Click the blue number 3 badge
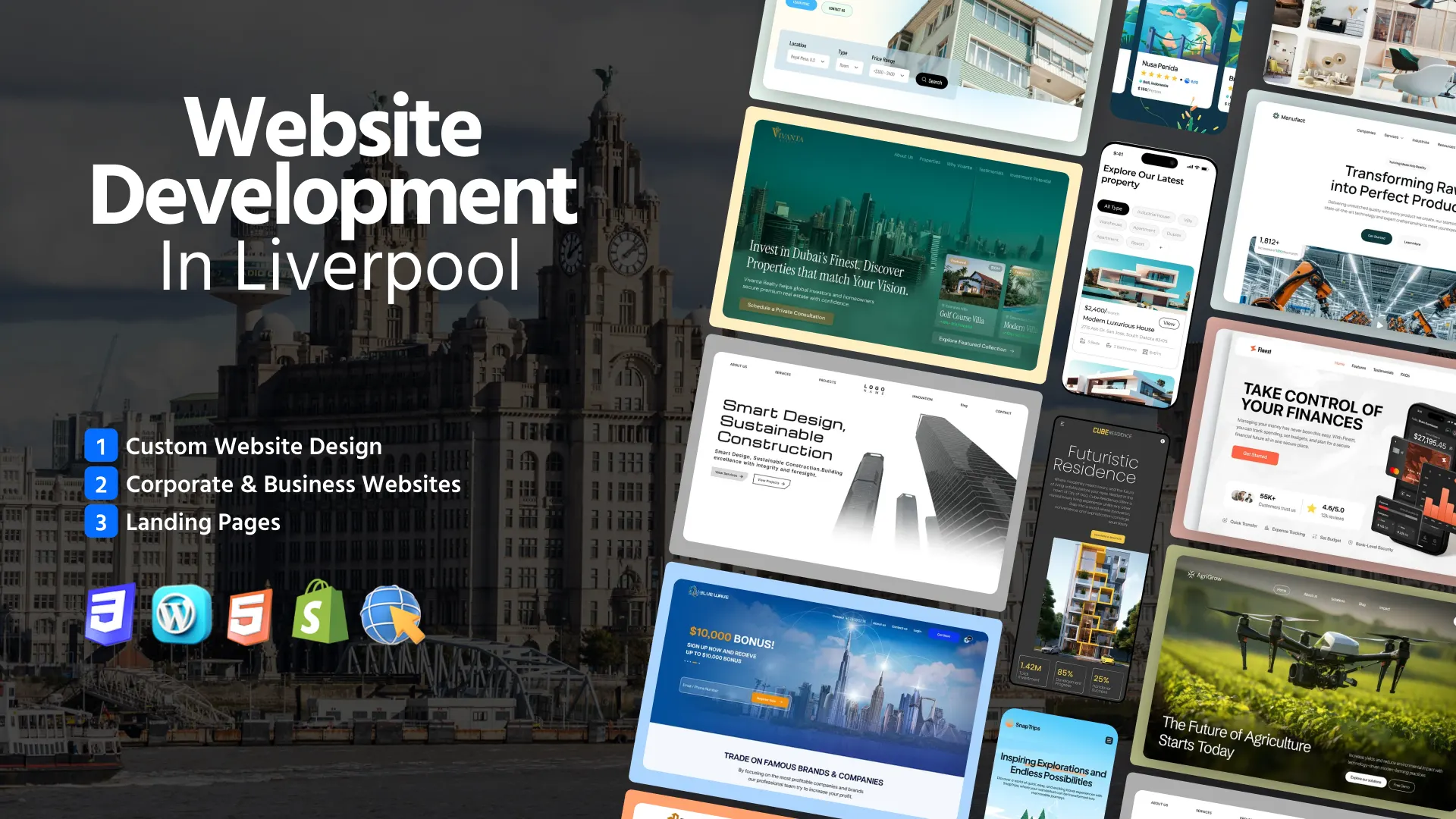 [101, 522]
